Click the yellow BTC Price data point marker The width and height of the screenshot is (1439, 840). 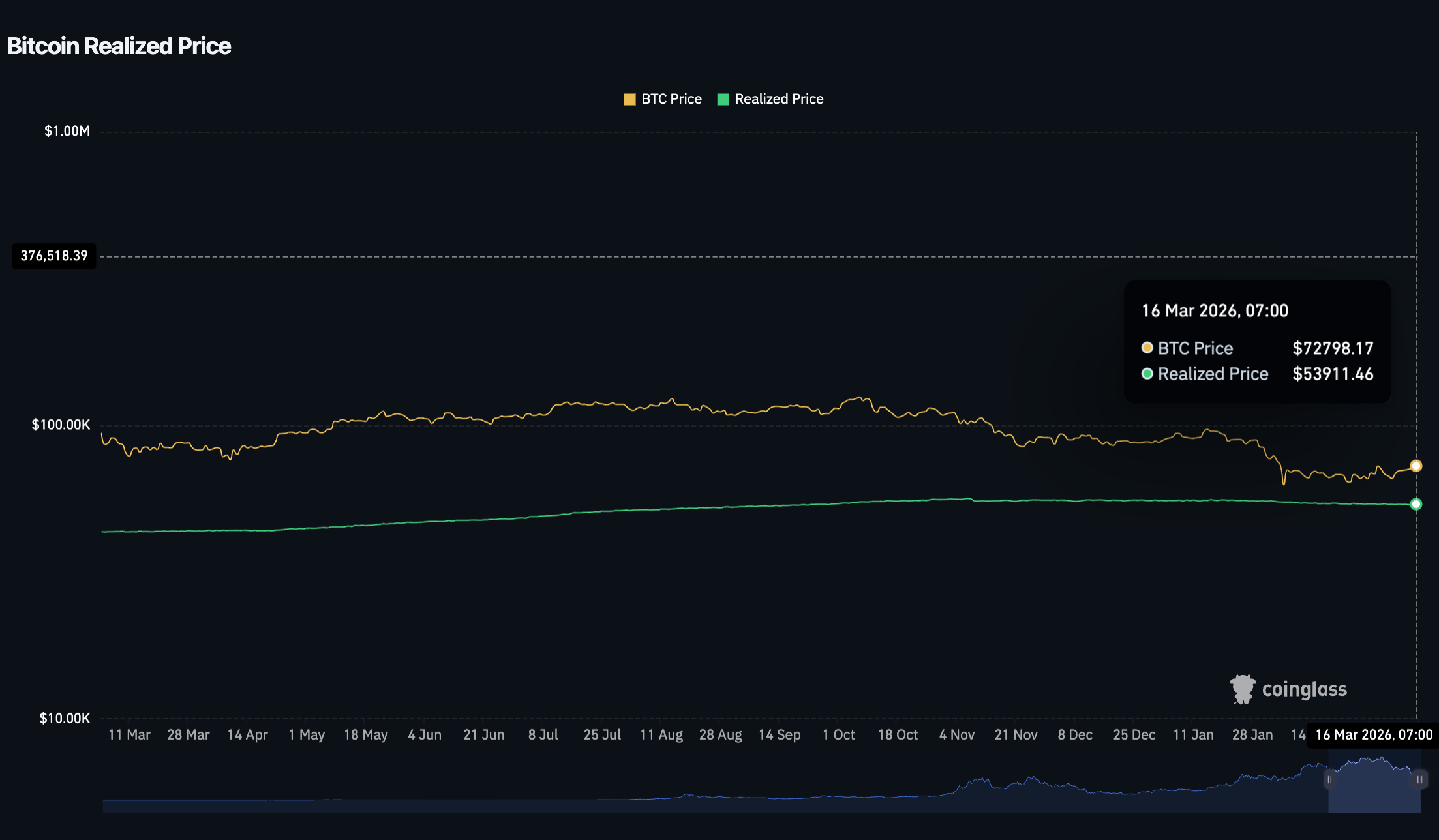click(1416, 466)
